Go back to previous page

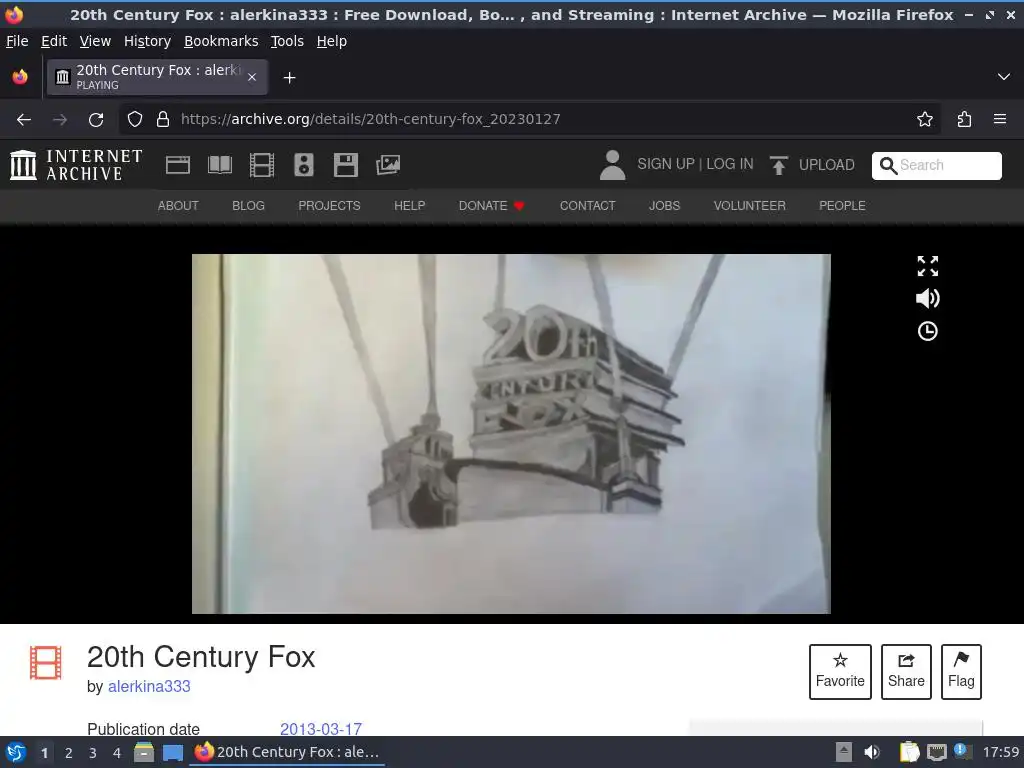24,120
